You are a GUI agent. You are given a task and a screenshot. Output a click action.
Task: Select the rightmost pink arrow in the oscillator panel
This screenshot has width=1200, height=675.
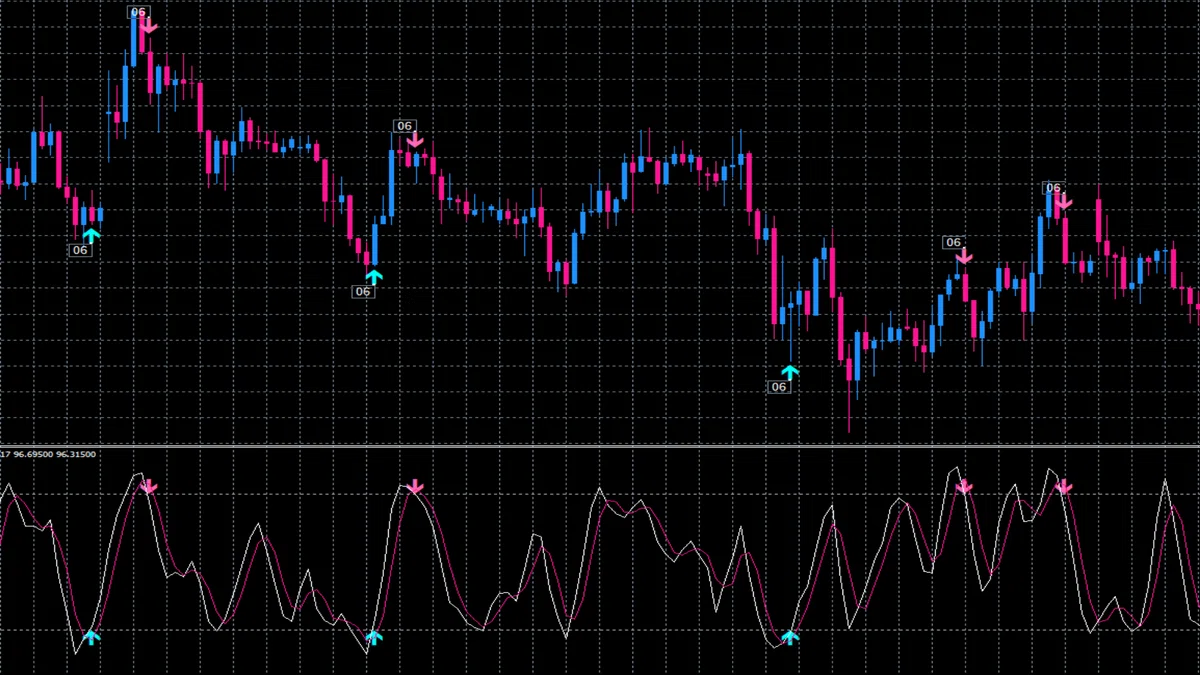(x=1063, y=487)
